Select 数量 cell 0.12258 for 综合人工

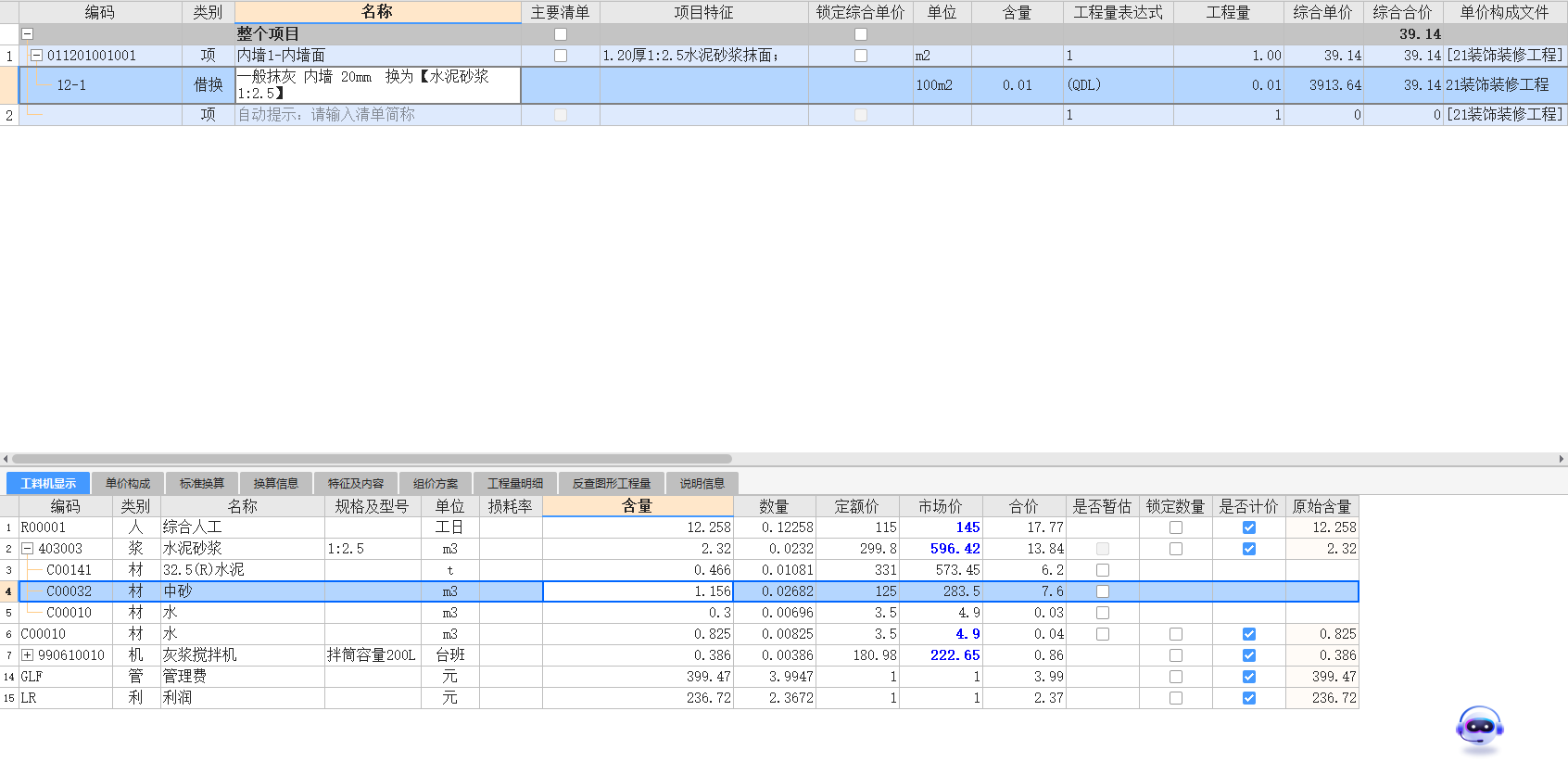[x=775, y=527]
